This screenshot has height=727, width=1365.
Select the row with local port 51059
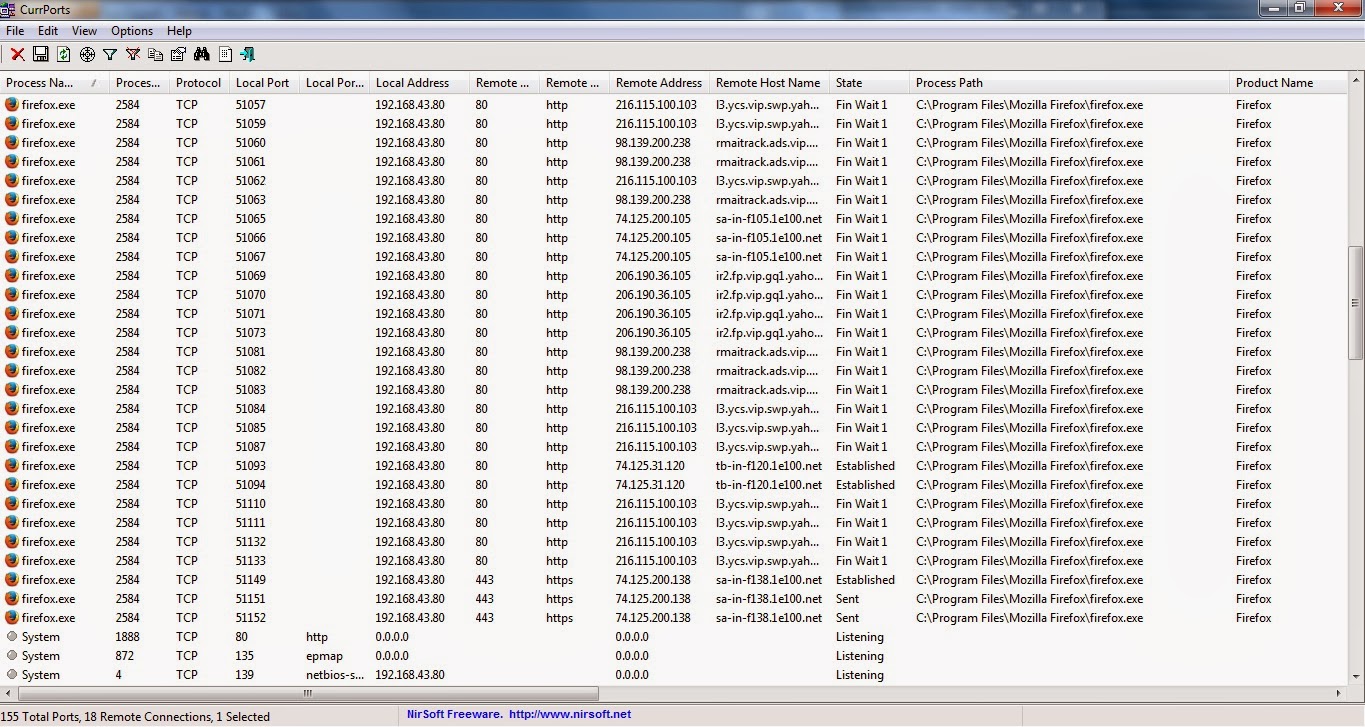(674, 124)
